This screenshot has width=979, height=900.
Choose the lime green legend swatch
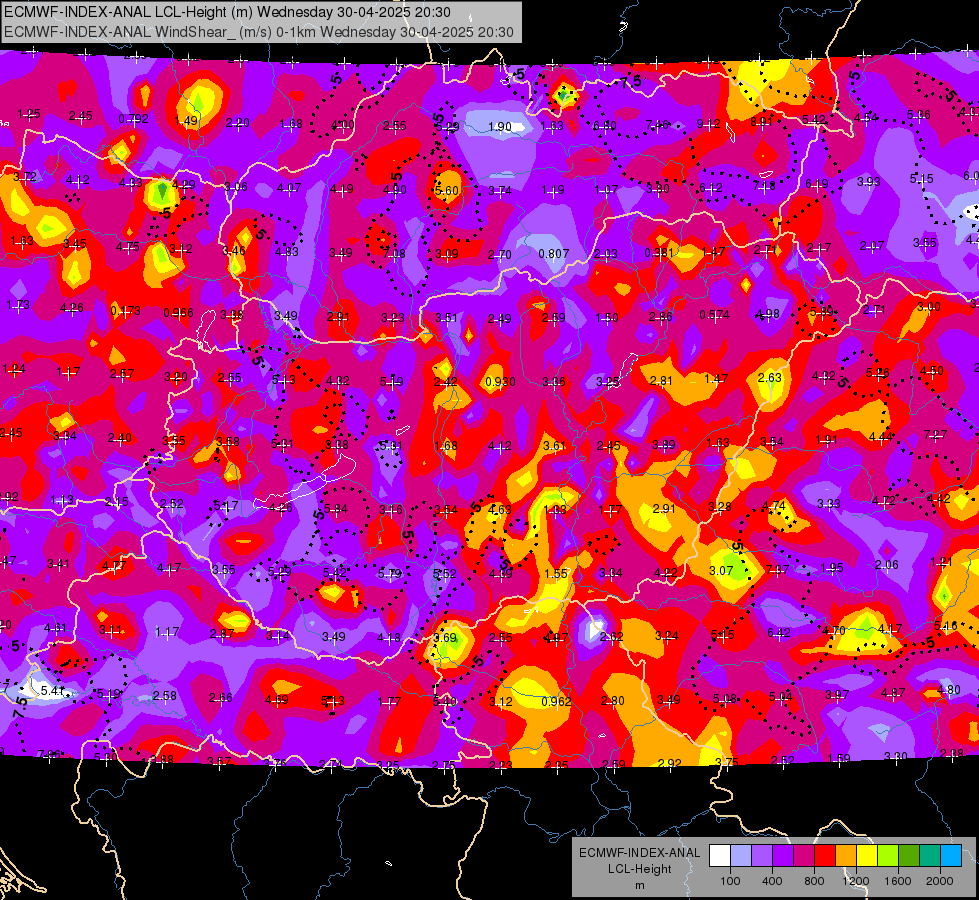888,855
